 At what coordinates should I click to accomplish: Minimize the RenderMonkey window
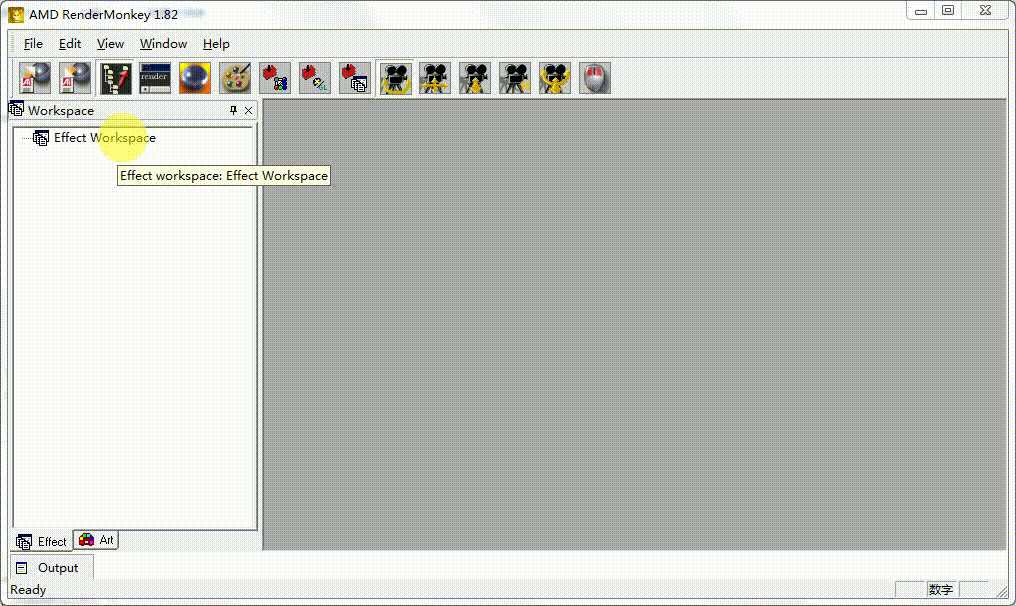tap(921, 11)
